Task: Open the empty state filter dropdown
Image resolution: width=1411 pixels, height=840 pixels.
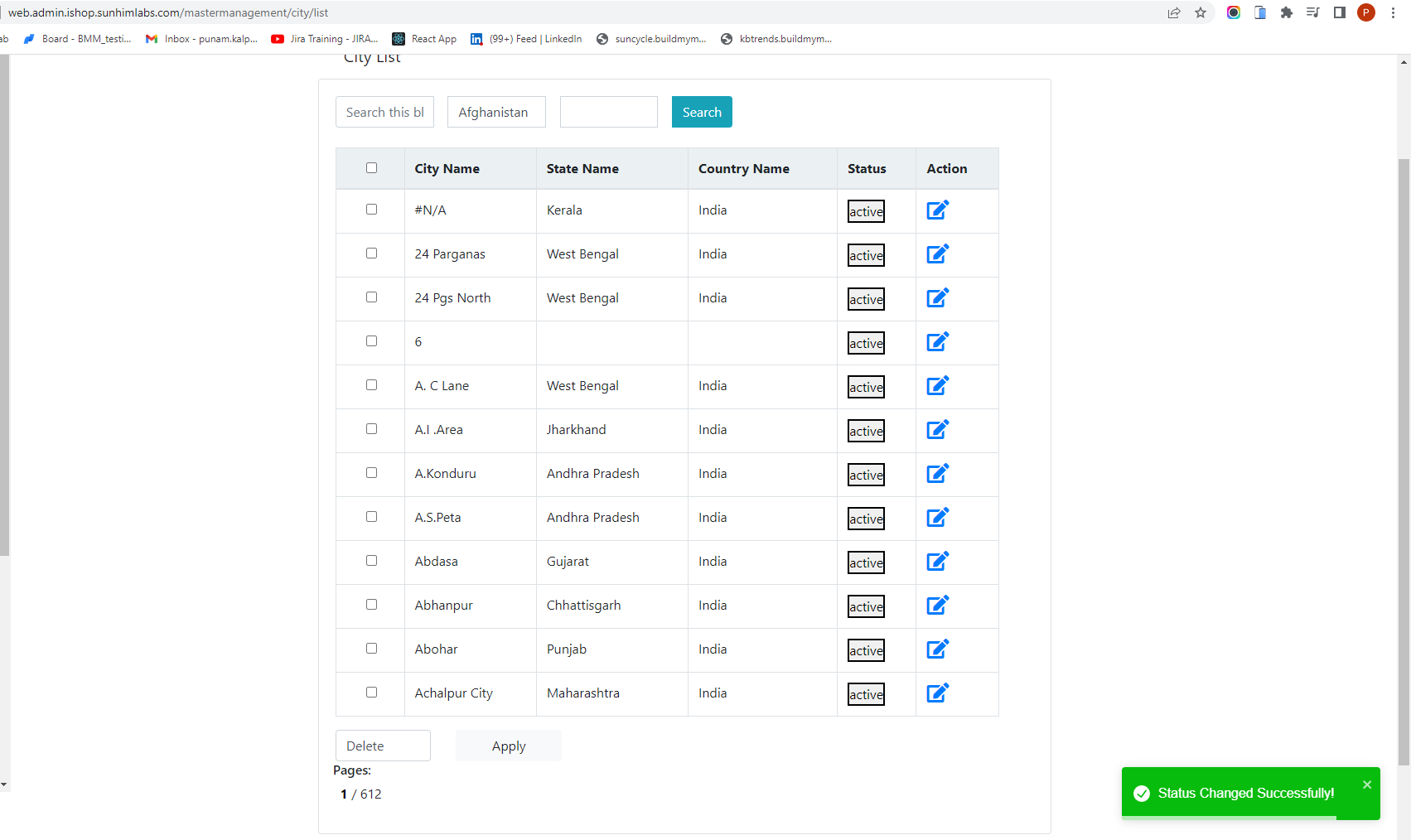Action: tap(609, 112)
